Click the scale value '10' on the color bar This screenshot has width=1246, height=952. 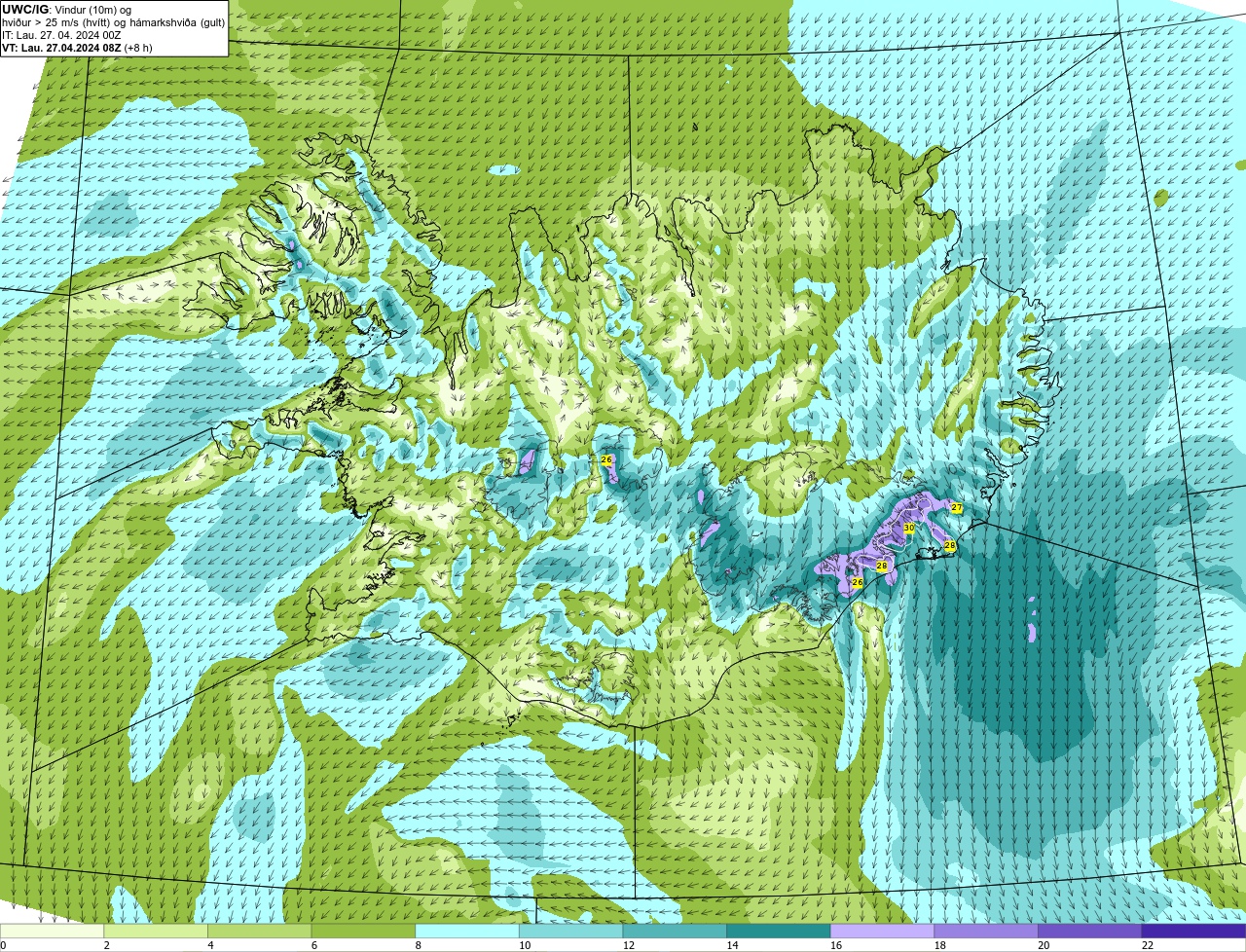[525, 945]
